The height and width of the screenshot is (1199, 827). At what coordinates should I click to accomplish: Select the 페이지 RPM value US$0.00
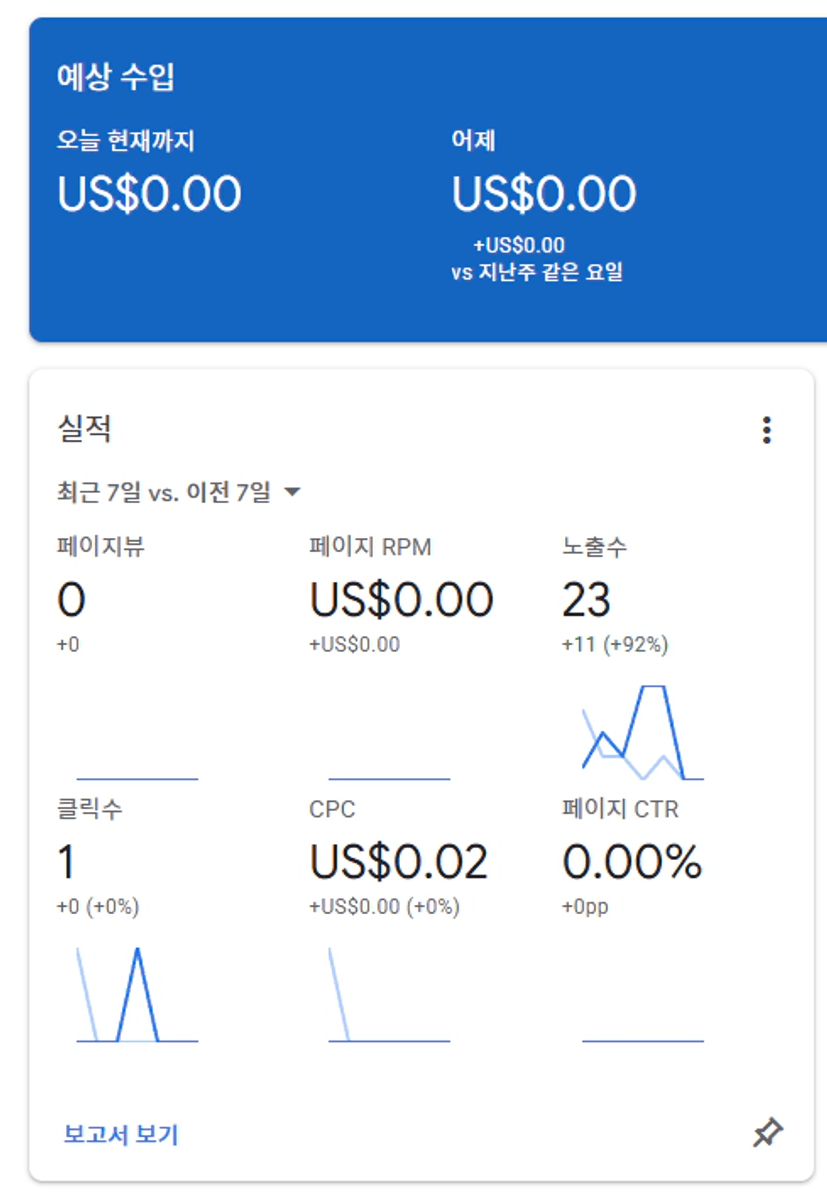pos(401,600)
